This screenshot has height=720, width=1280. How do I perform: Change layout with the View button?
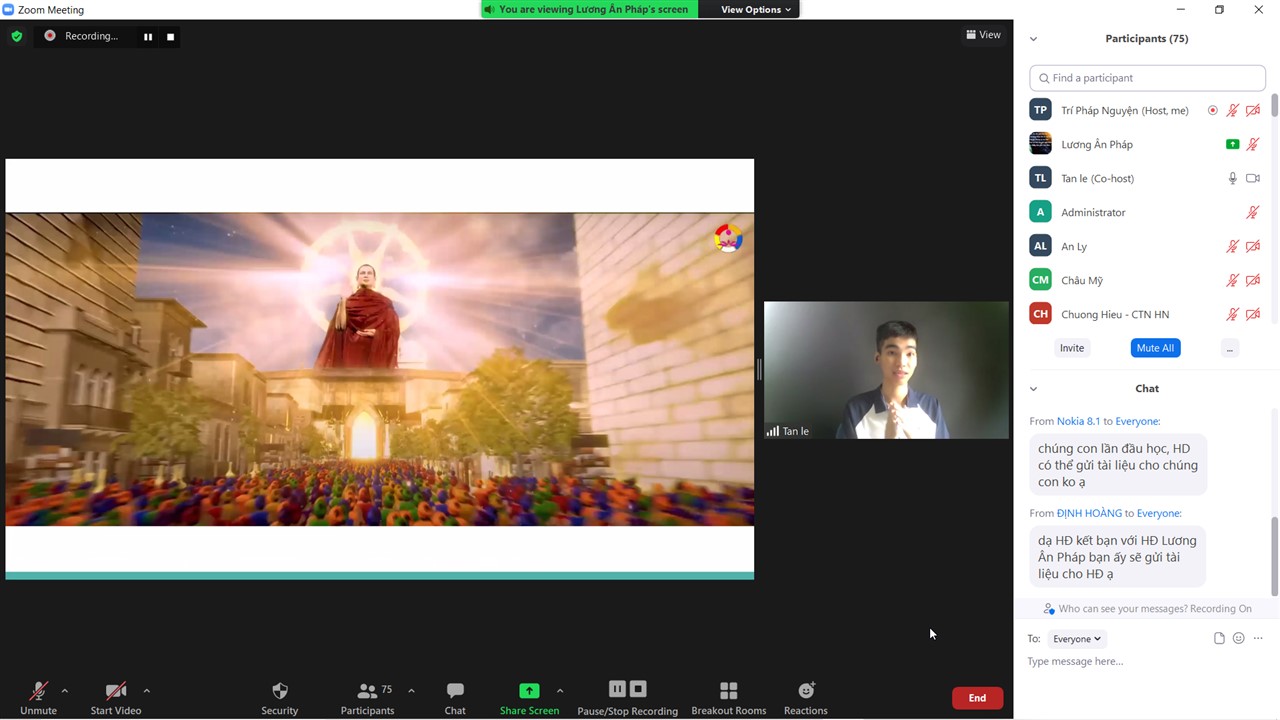983,35
